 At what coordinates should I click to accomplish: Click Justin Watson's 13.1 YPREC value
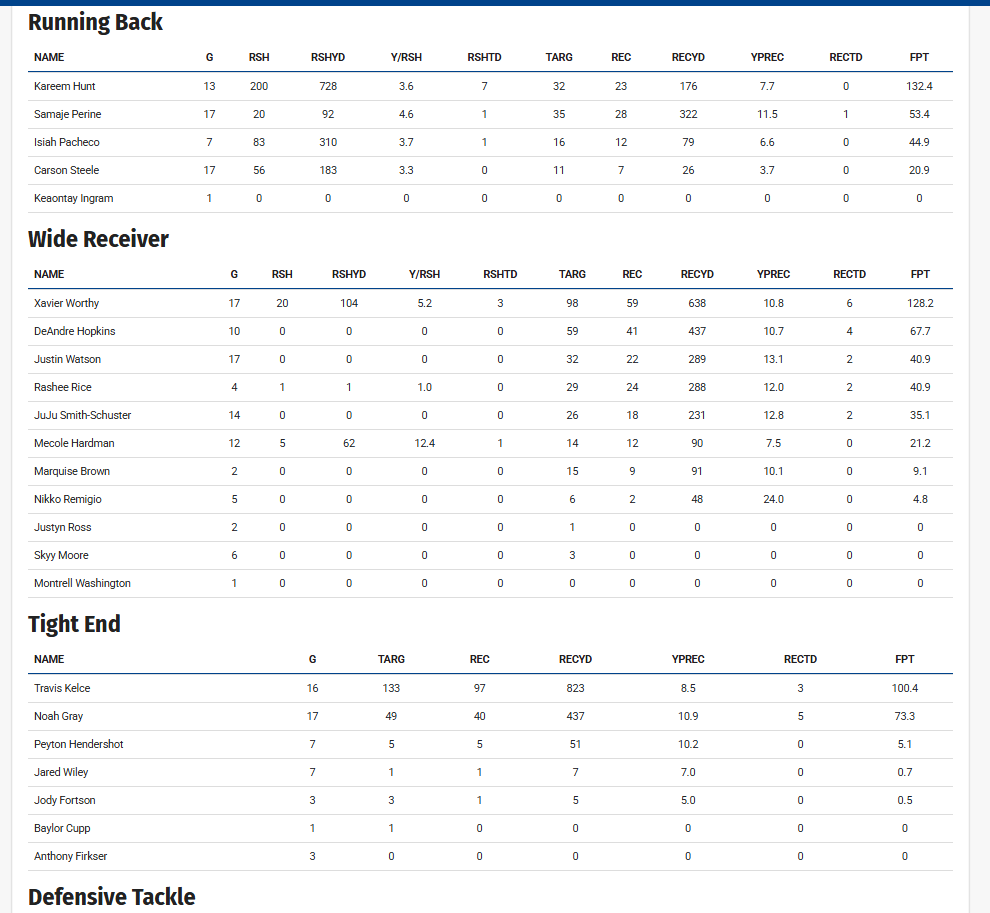point(773,359)
